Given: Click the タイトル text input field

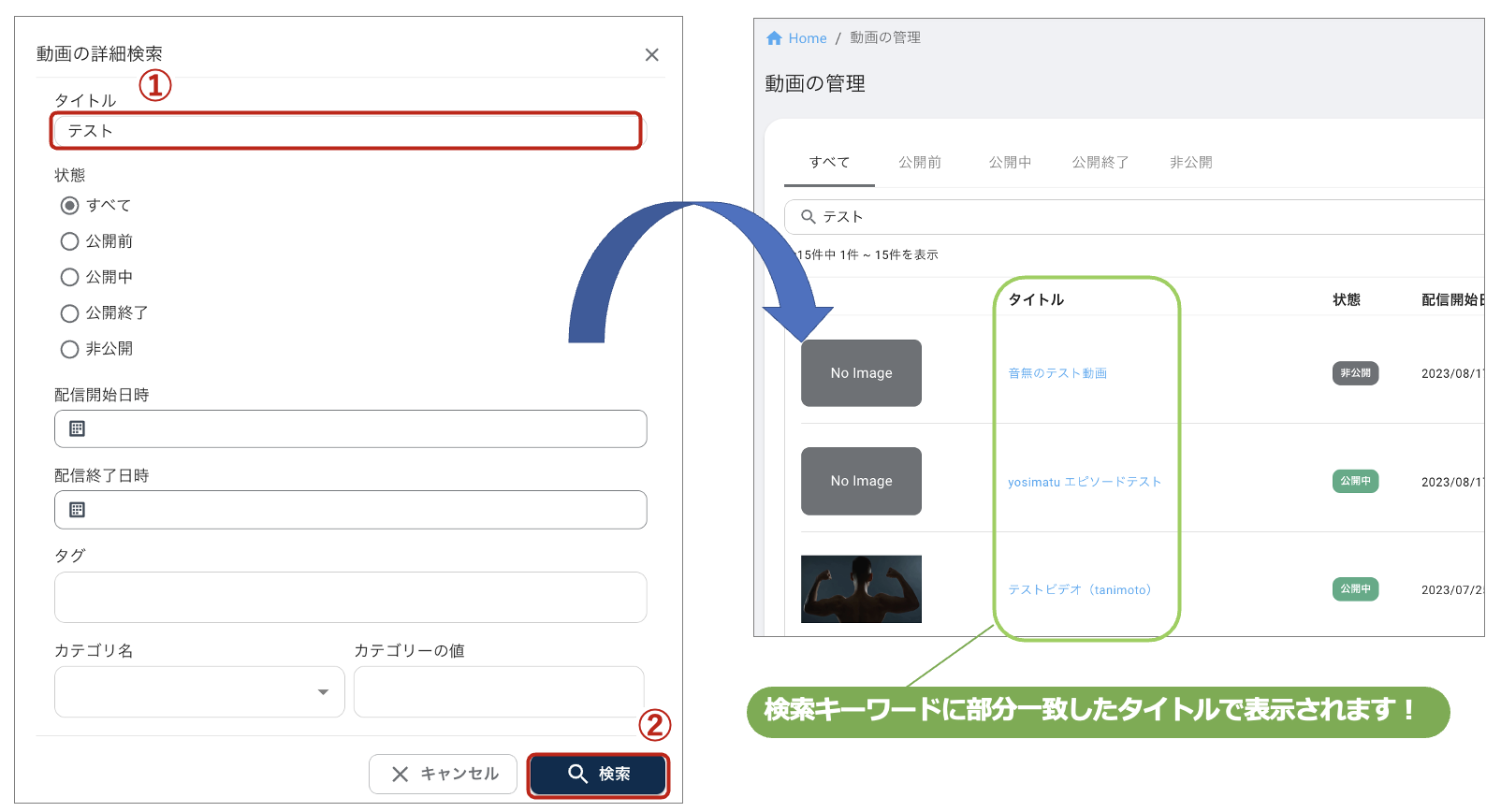Looking at the screenshot, I should click(x=346, y=131).
